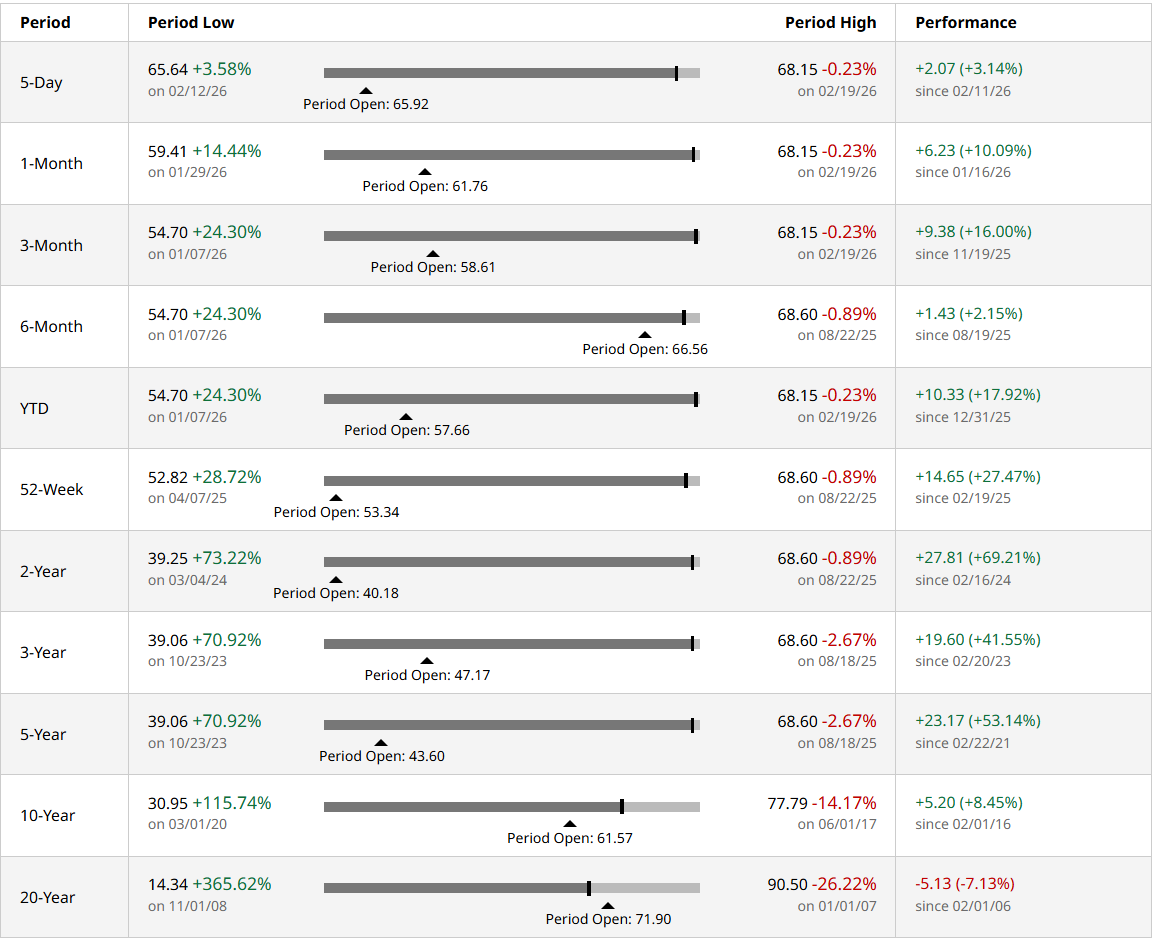Click the 10-Year high value 77.79
The width and height of the screenshot is (1152, 939).
tap(787, 803)
